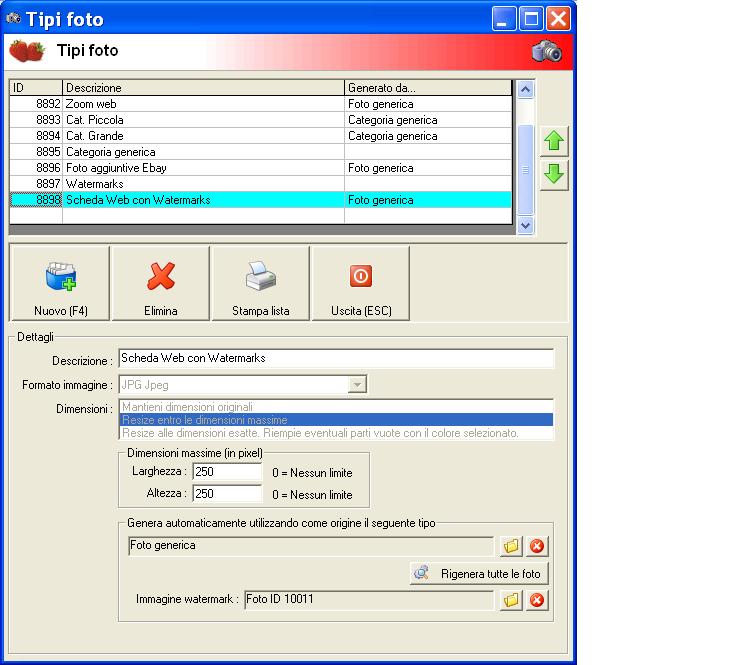This screenshot has height=665, width=731.
Task: Select row 8892 Zoom web
Action: coord(261,104)
